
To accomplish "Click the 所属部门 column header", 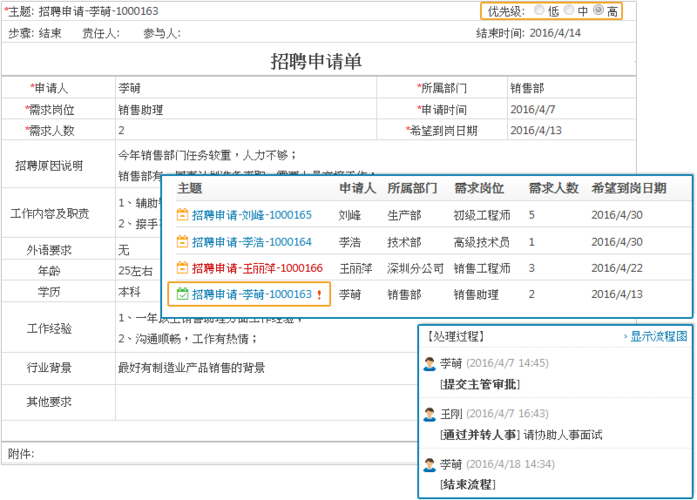I will [412, 188].
